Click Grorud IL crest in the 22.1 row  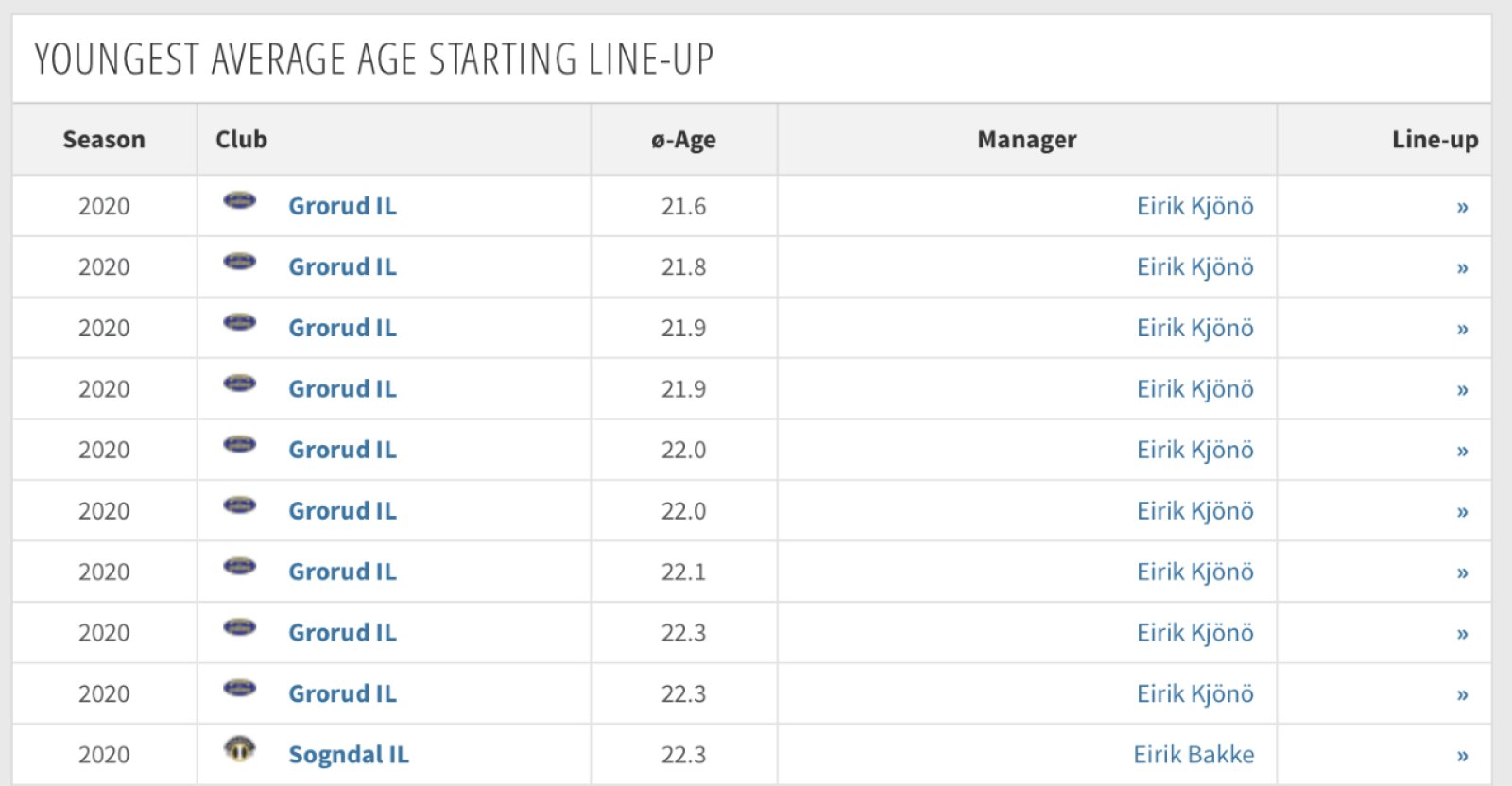(239, 567)
